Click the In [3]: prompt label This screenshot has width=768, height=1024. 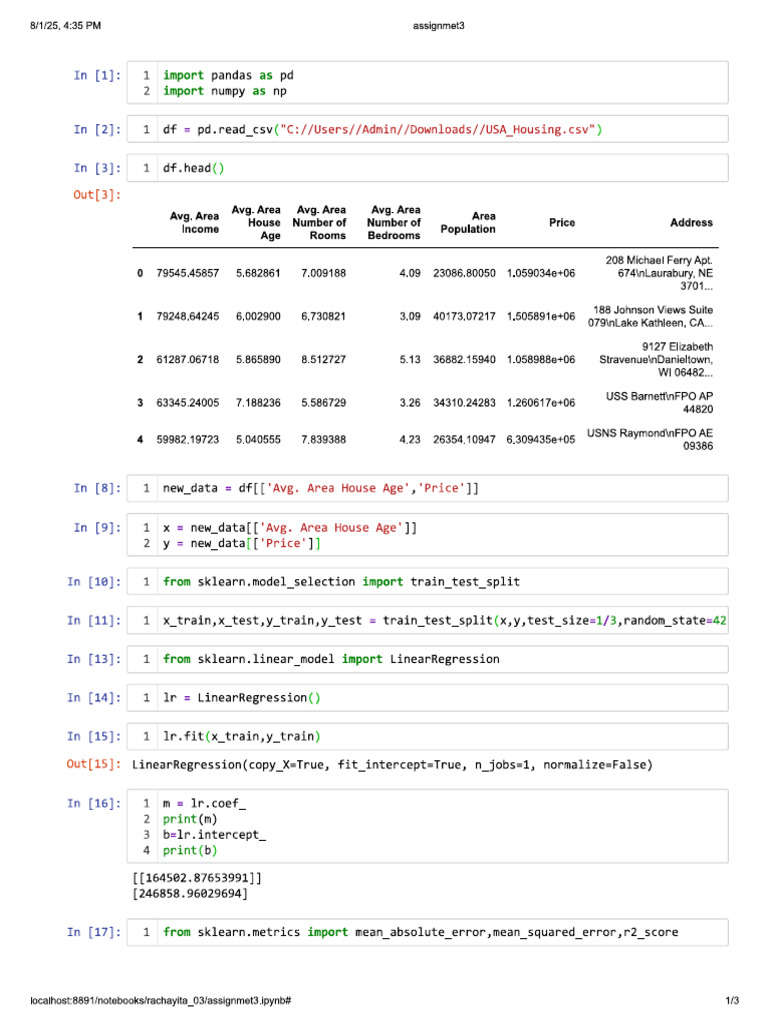[97, 168]
